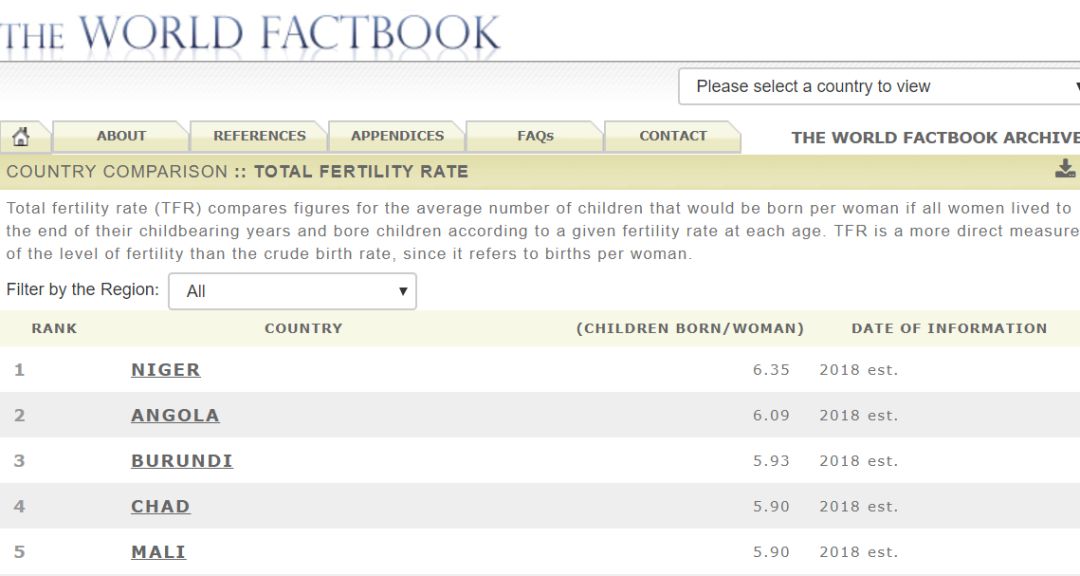
Task: Select Mali's 5.90 fertility value
Action: pyautogui.click(x=771, y=552)
